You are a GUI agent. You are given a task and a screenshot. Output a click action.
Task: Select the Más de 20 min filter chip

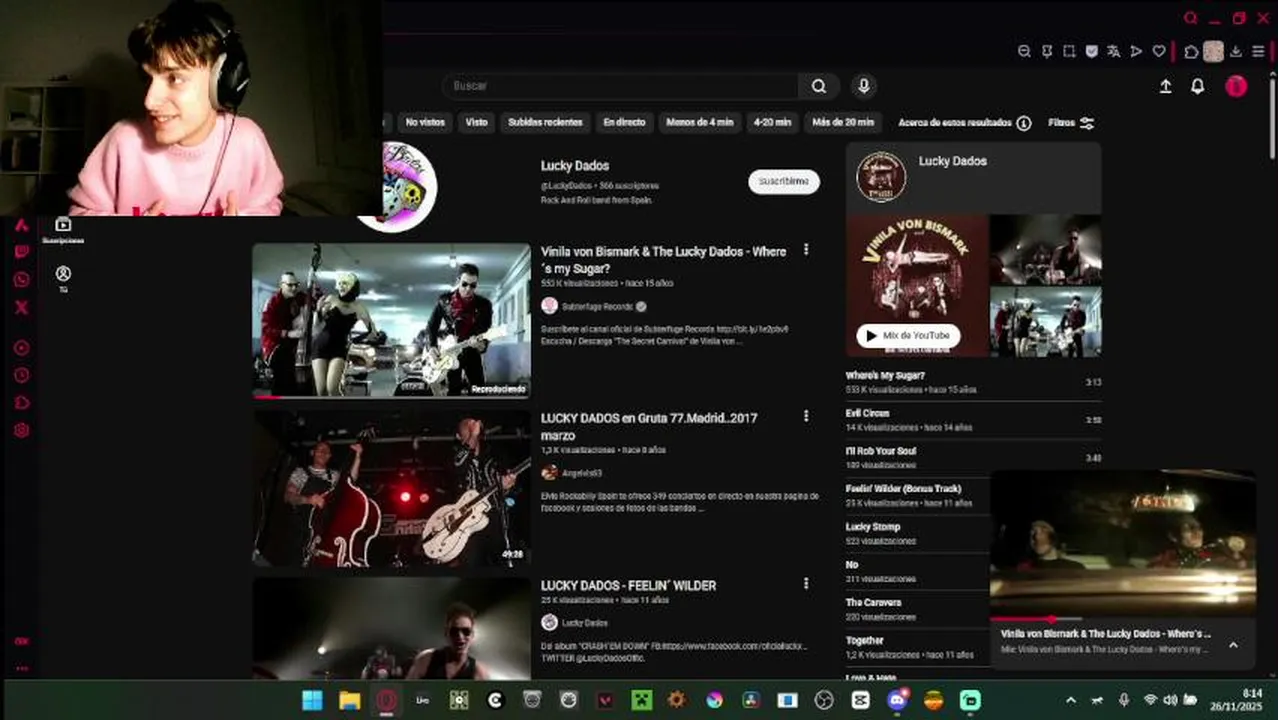(x=843, y=122)
